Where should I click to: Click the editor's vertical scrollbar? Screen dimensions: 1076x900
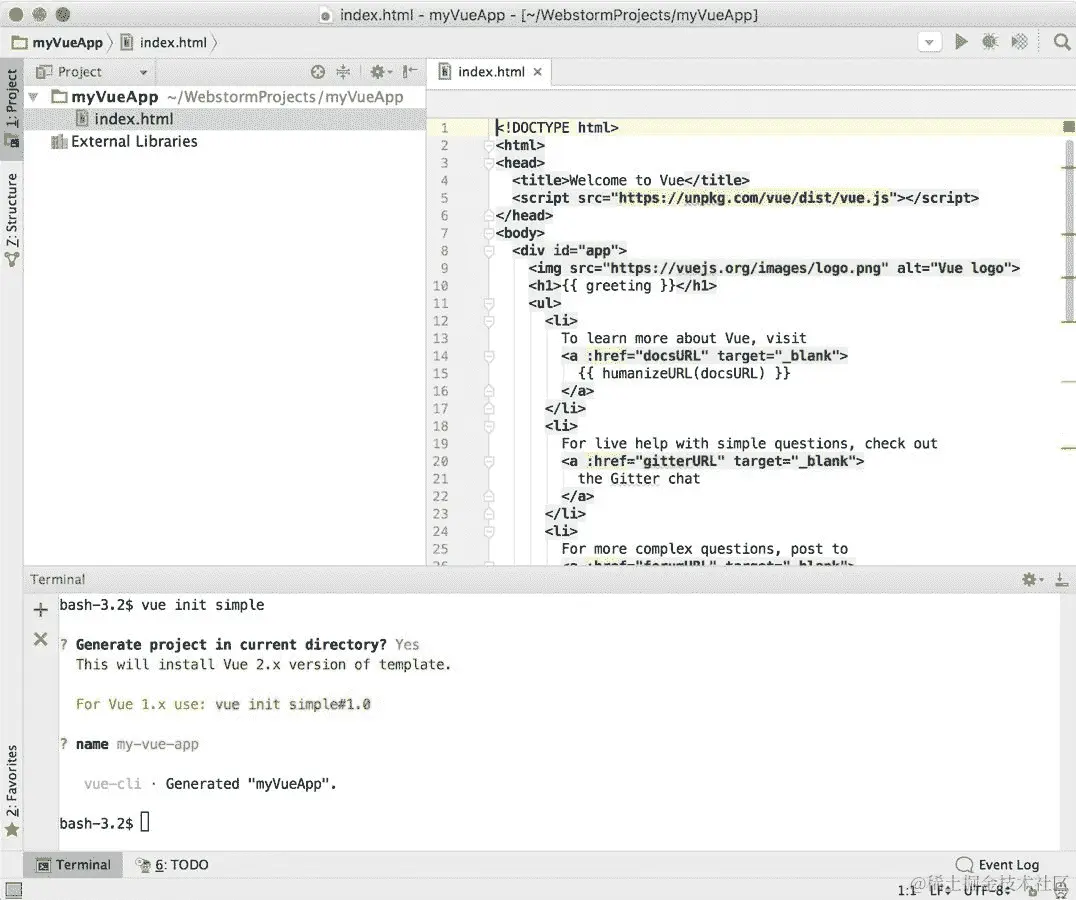[1068, 232]
